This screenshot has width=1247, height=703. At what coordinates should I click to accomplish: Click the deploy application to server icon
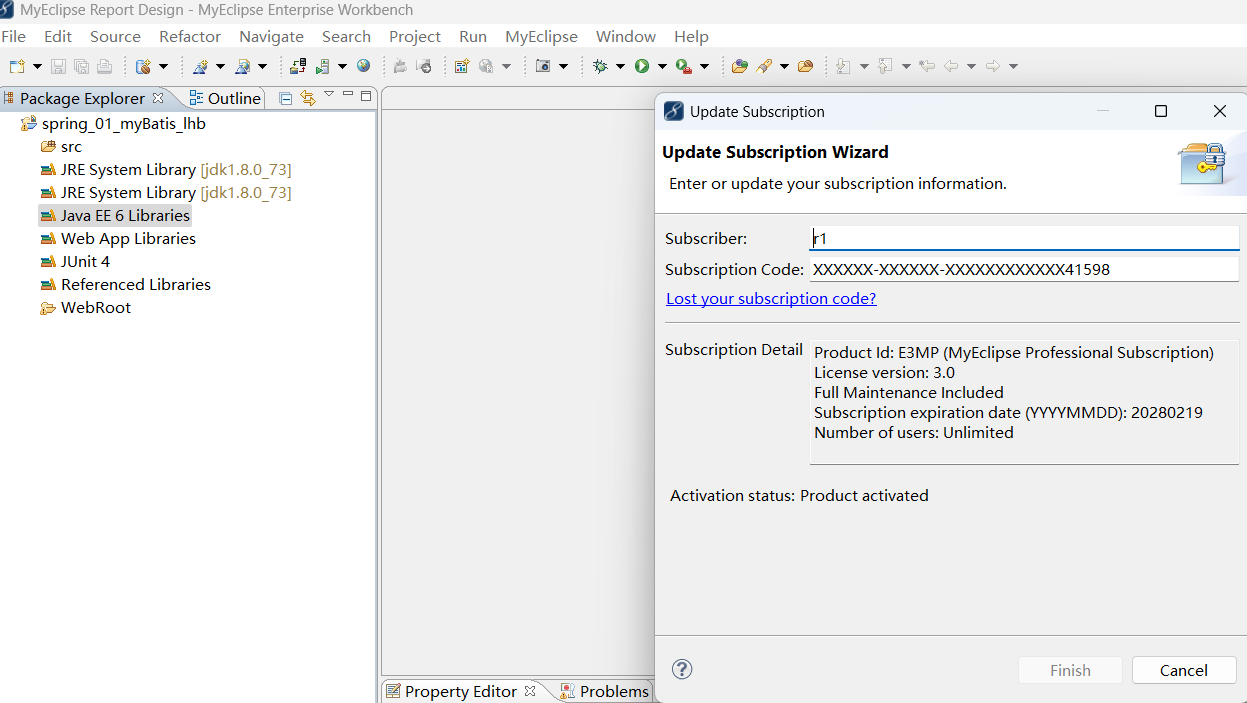tap(298, 66)
